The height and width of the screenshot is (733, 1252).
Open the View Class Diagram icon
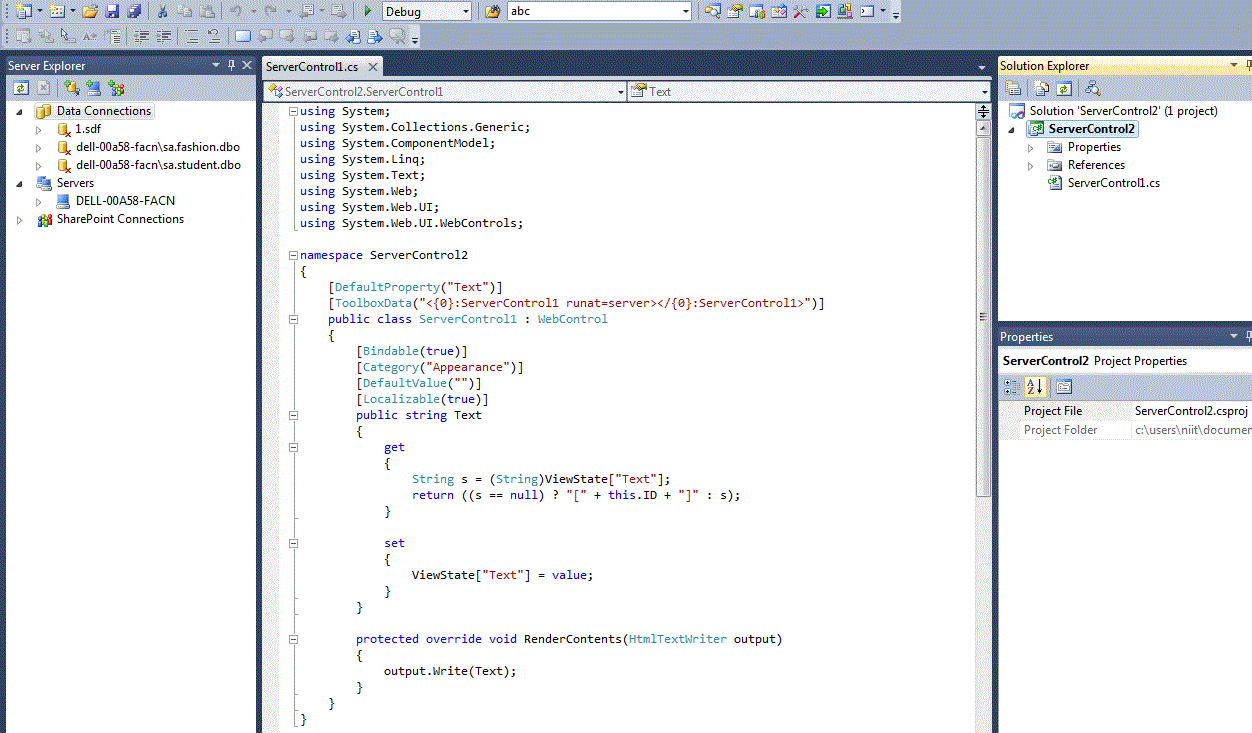click(1091, 88)
